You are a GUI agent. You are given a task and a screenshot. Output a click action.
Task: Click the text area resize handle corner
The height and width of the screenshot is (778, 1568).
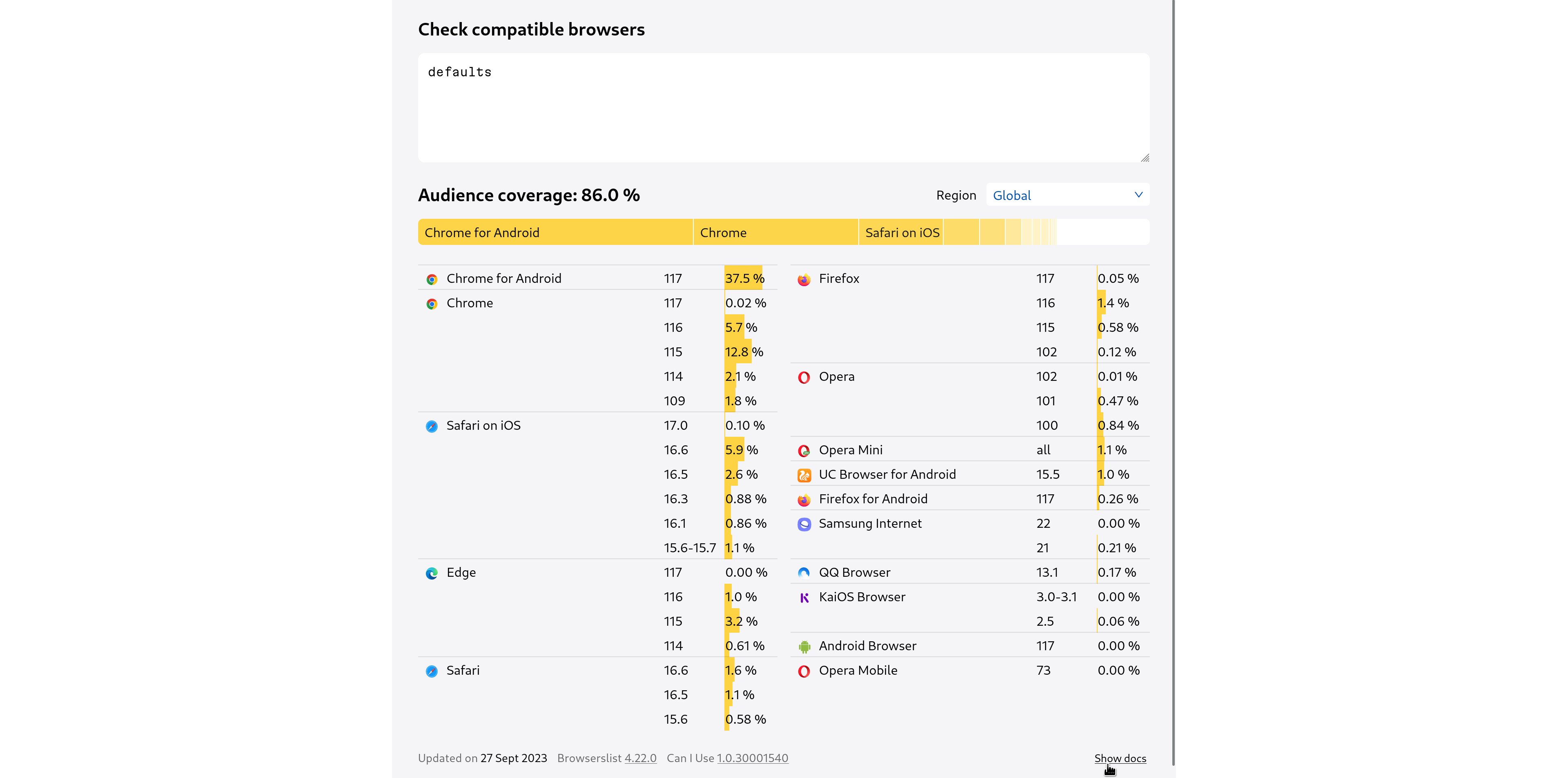(x=1145, y=158)
